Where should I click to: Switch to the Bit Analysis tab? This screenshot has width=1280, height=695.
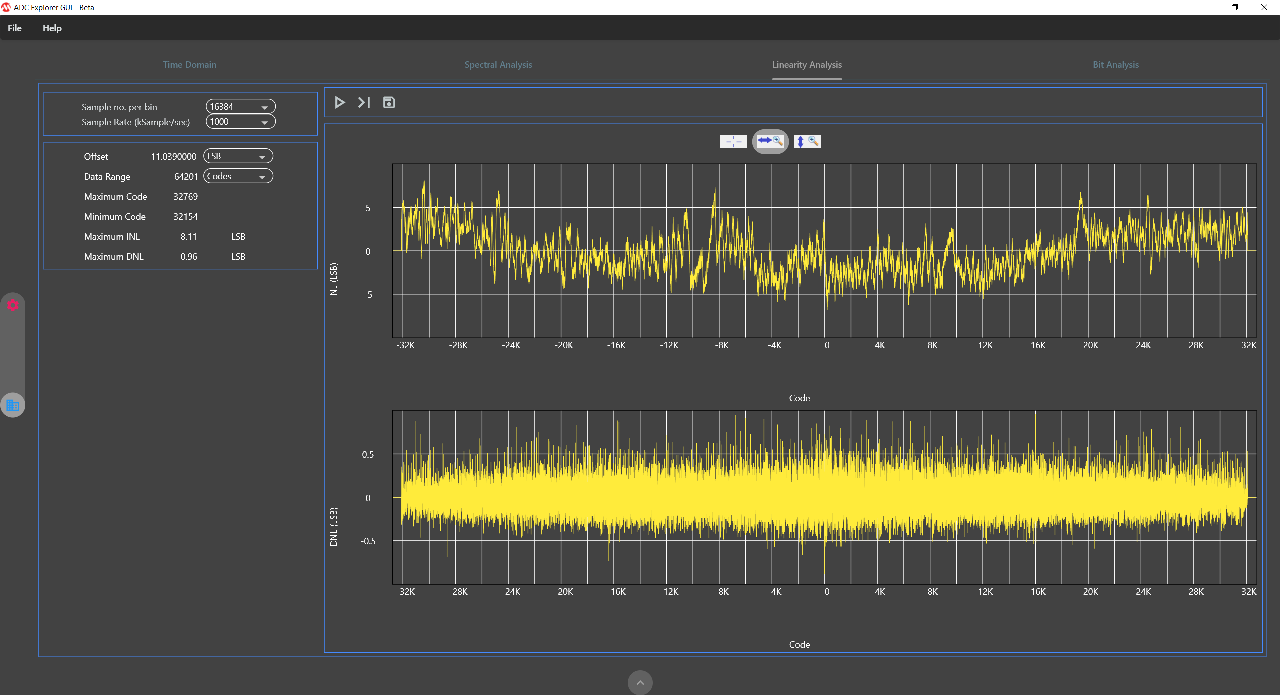point(1115,65)
